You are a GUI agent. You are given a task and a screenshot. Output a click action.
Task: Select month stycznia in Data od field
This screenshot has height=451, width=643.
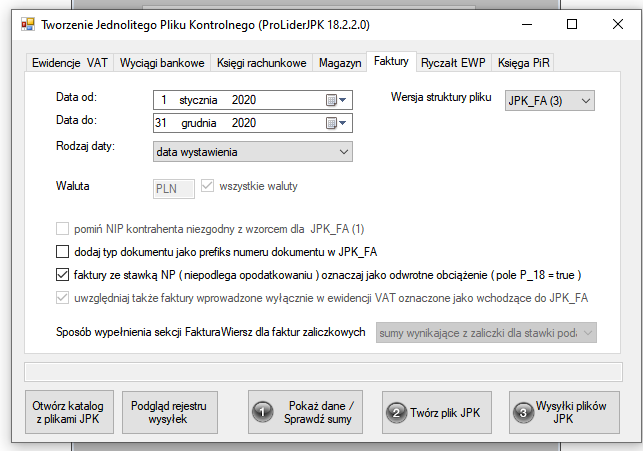coord(198,100)
